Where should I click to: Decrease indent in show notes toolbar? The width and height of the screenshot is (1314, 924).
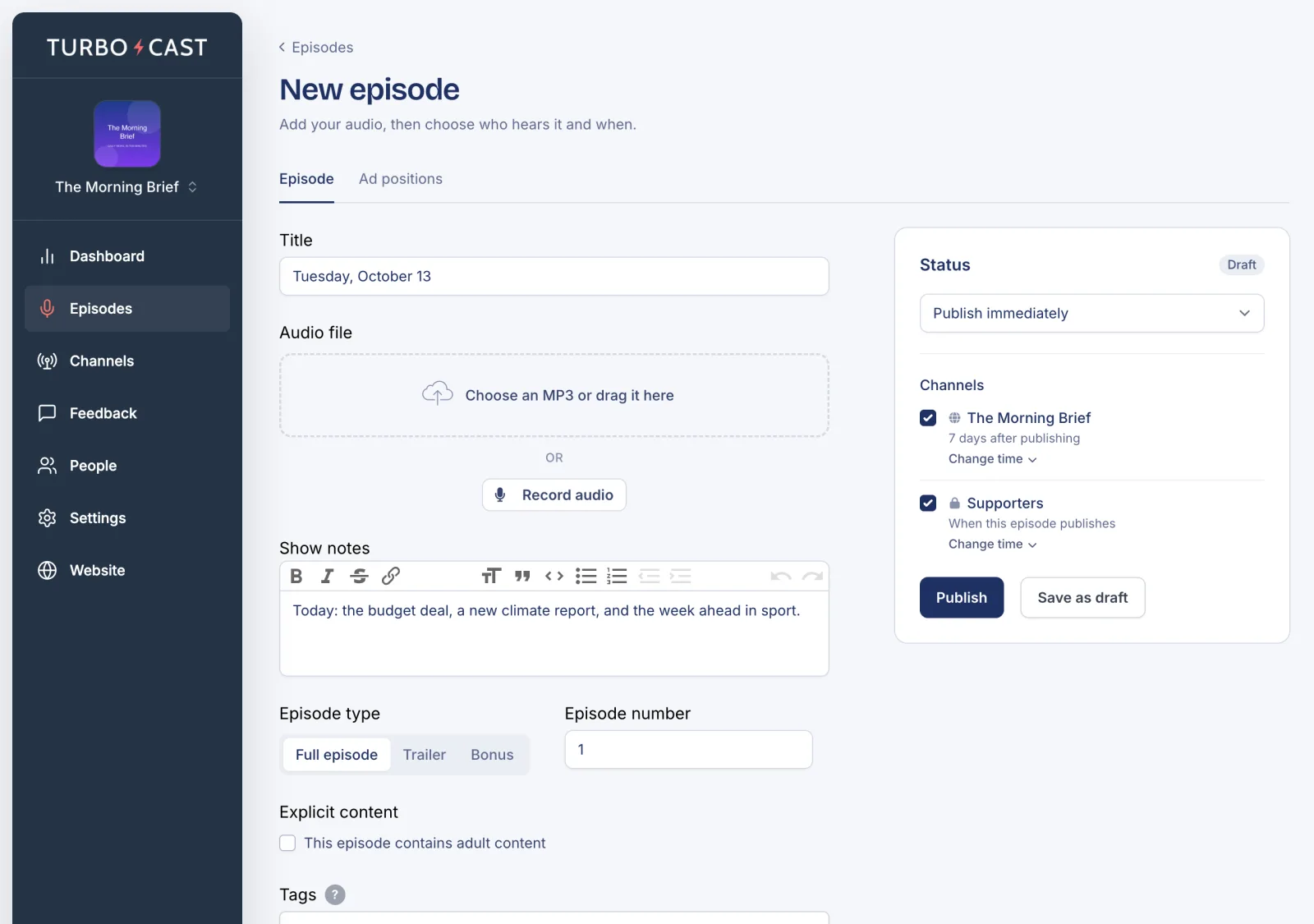(x=649, y=577)
